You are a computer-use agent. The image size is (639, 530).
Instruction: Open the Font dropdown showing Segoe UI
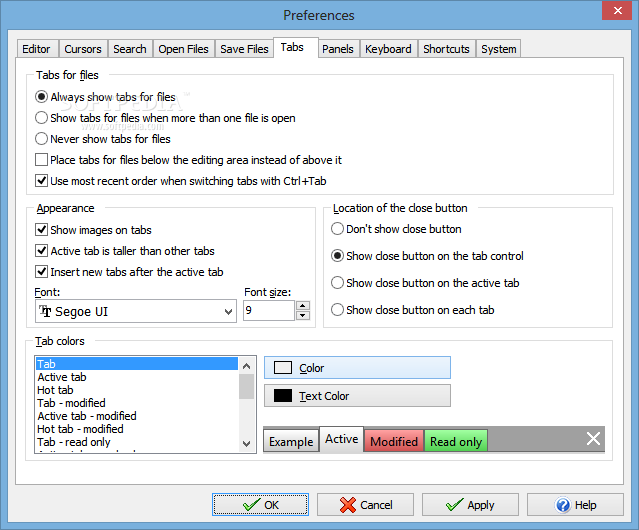(136, 311)
